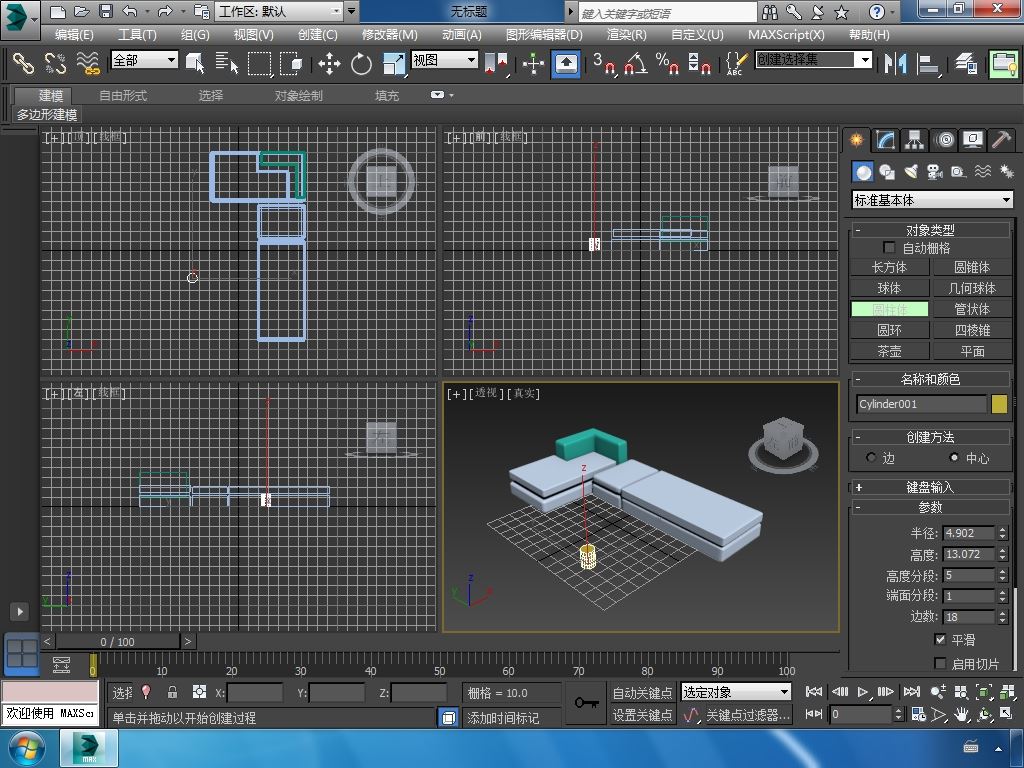Select the Cameras category icon
1024x768 pixels.
935,172
